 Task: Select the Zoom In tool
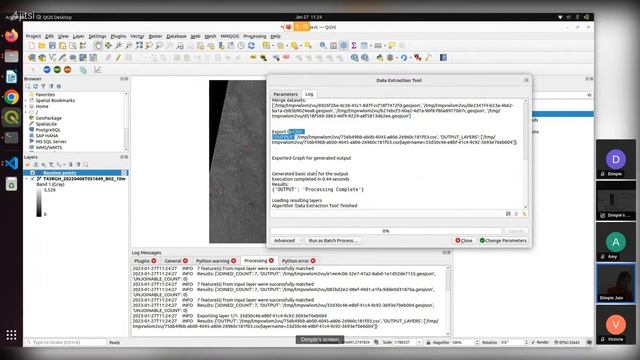point(119,46)
